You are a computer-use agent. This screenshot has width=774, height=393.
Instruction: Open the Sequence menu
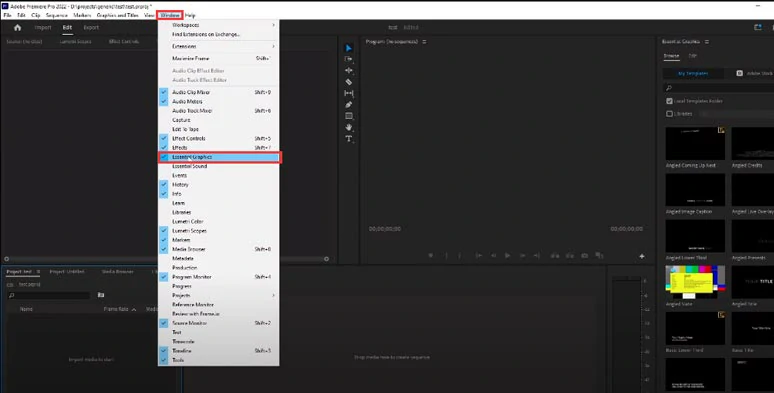57,15
